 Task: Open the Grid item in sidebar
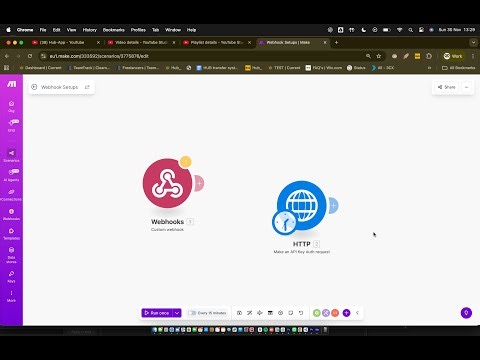pyautogui.click(x=12, y=126)
